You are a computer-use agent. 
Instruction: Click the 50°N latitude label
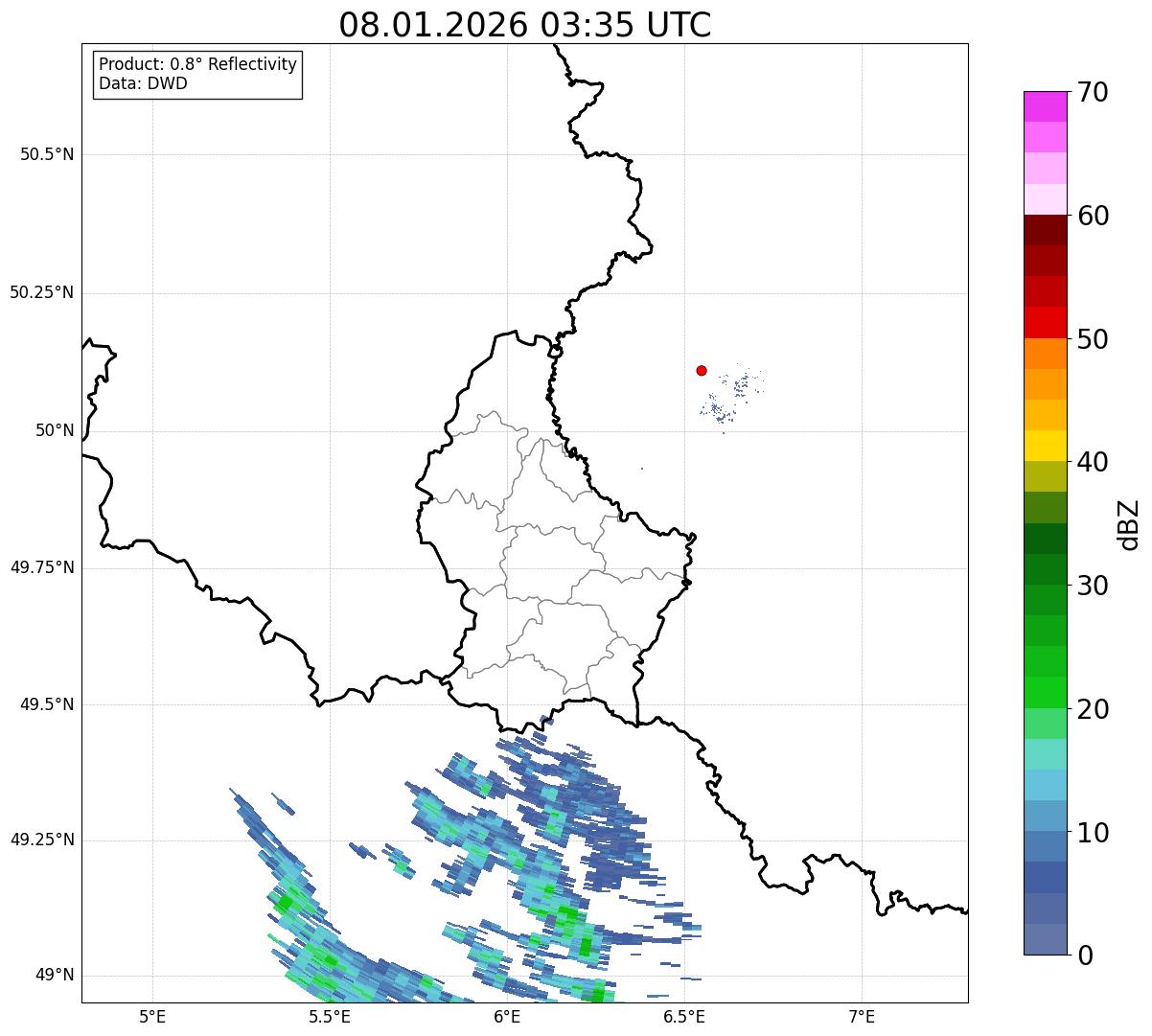tap(56, 430)
